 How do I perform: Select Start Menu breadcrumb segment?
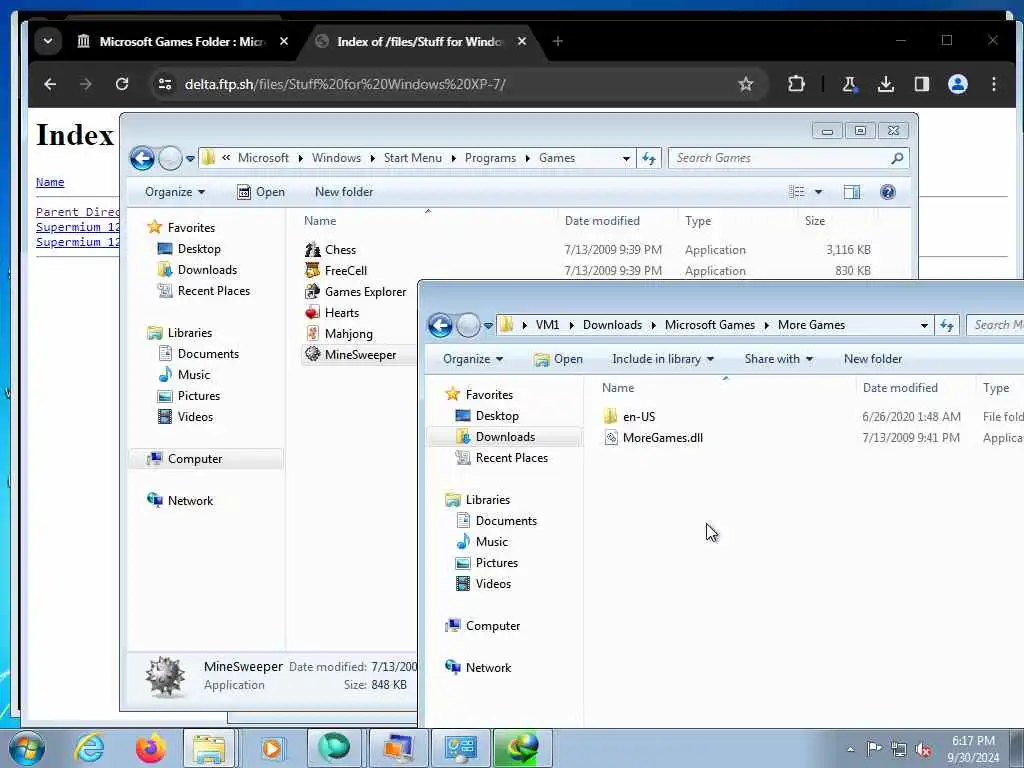413,158
